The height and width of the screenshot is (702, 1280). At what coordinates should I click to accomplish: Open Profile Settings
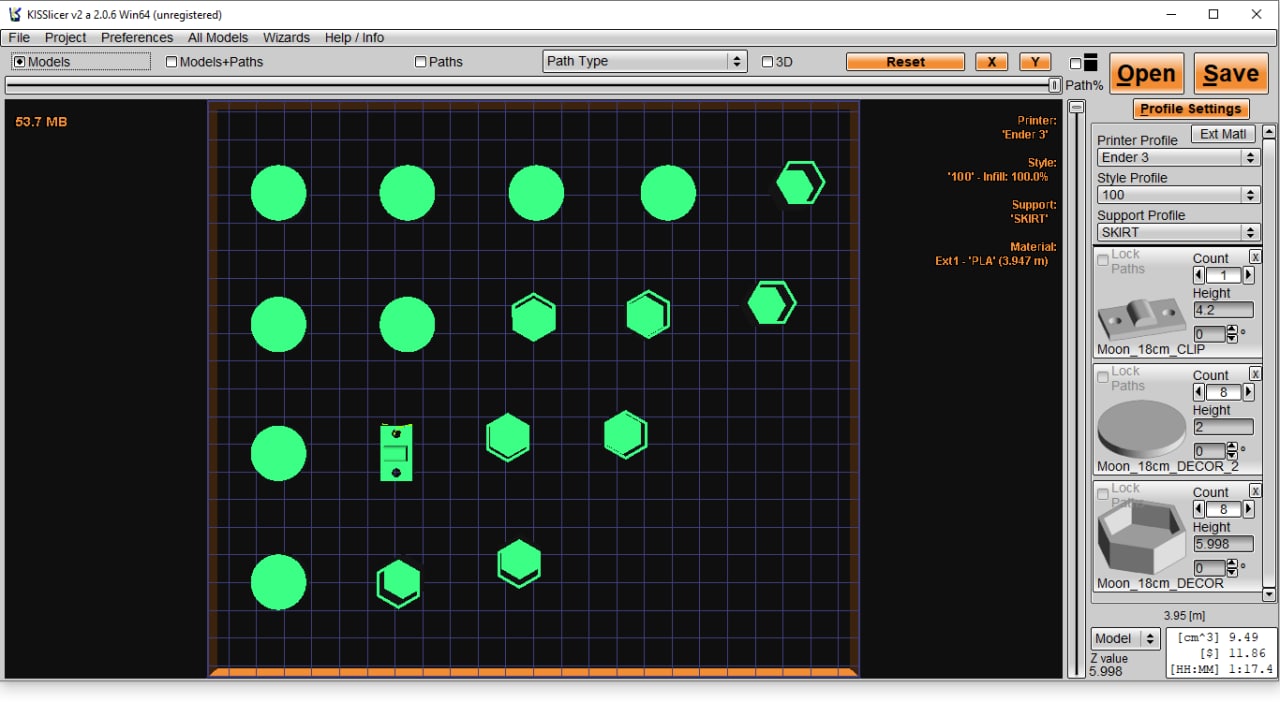coord(1190,109)
